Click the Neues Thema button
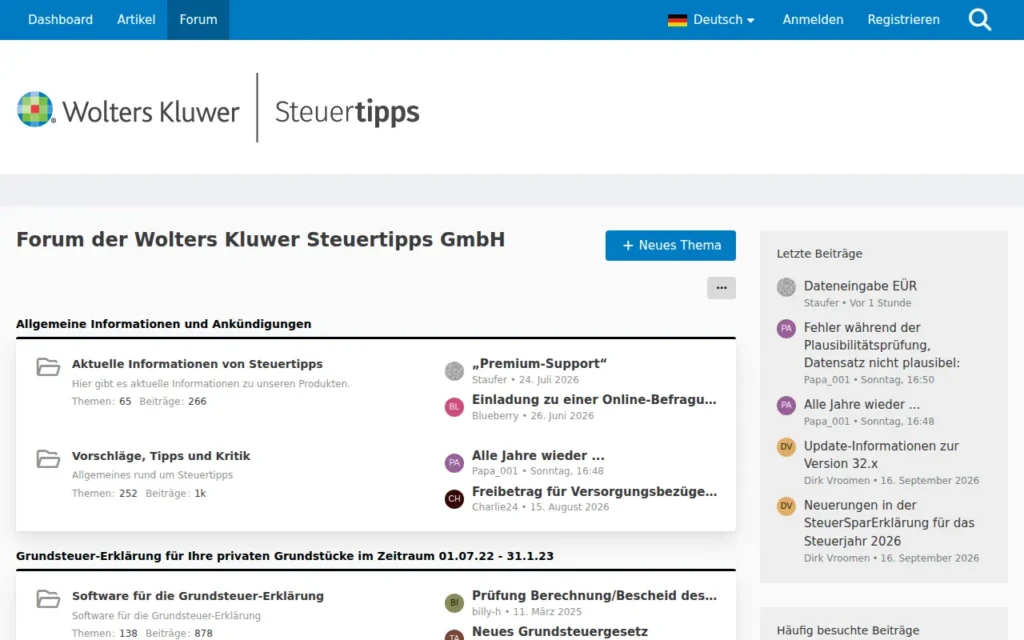Image resolution: width=1024 pixels, height=640 pixels. coord(671,246)
